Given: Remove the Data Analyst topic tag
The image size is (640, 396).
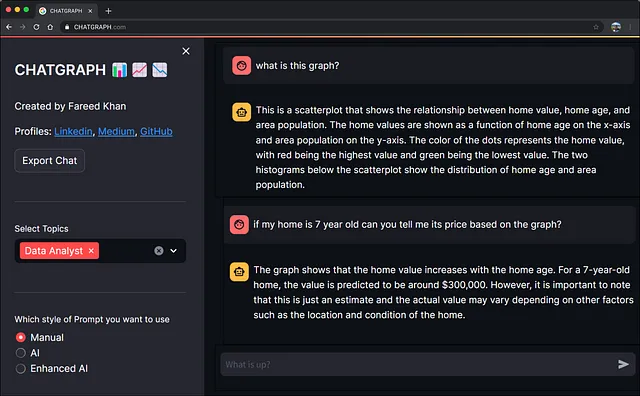Looking at the screenshot, I should (x=91, y=251).
